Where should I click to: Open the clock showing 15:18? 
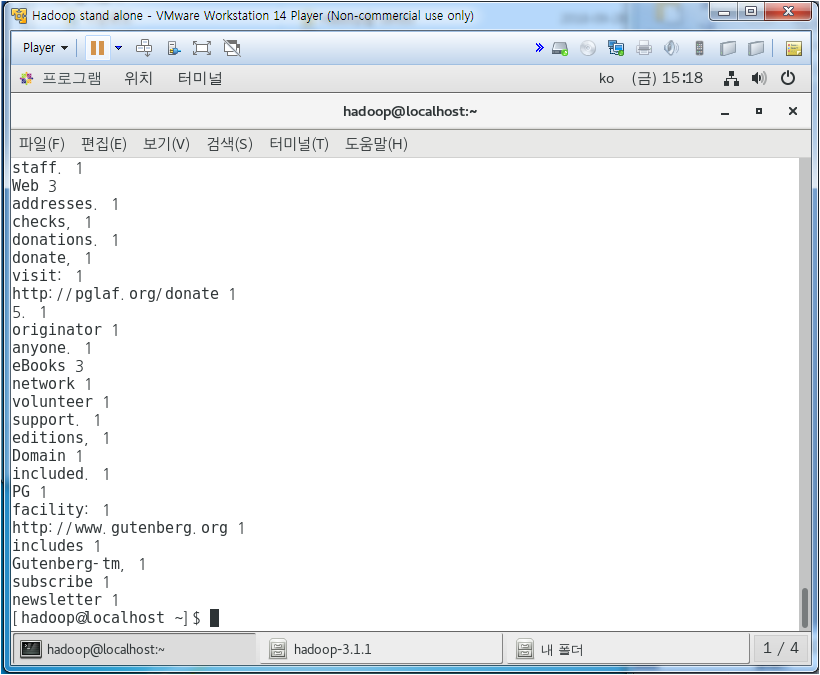(667, 78)
